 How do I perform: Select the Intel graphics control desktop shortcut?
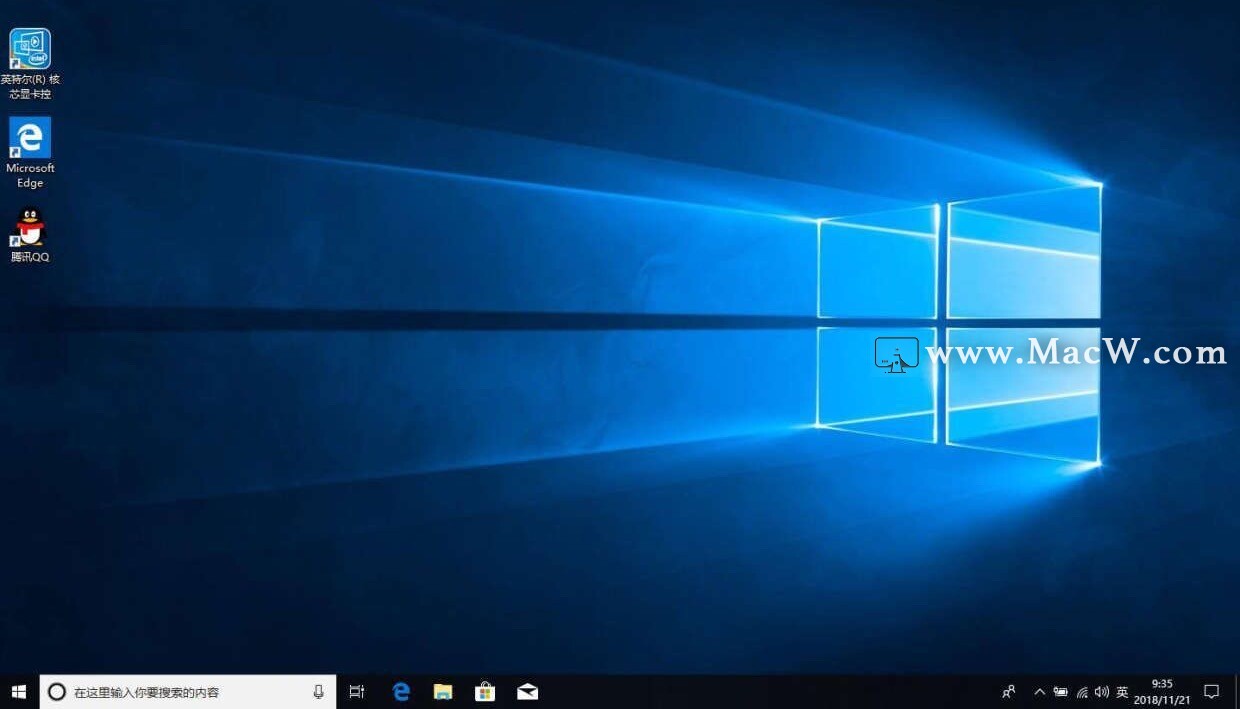[x=30, y=64]
